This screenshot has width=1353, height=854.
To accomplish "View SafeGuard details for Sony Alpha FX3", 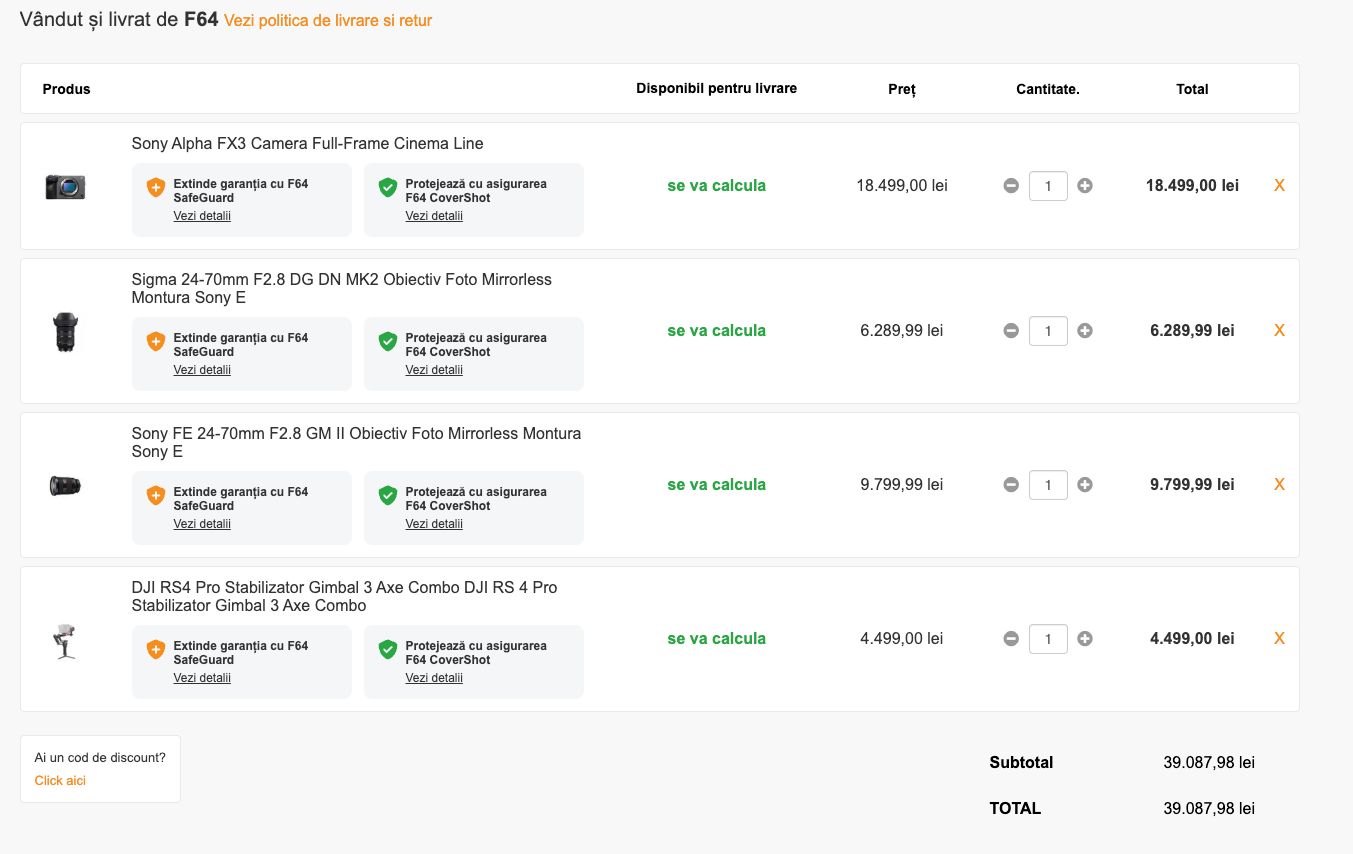I will click(x=202, y=216).
